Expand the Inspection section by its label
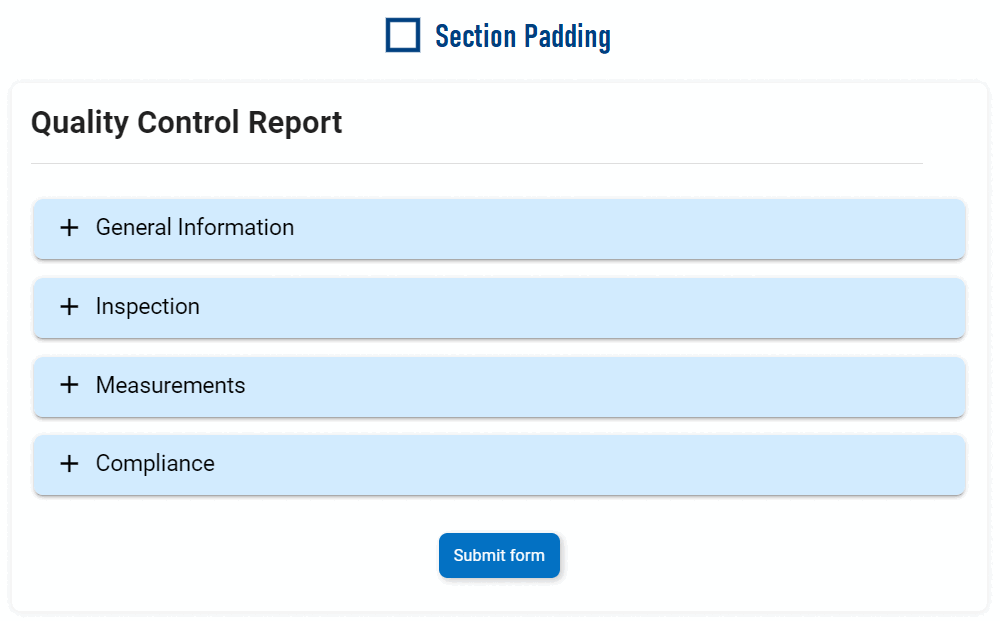Viewport: 1000px width, 621px height. 147,307
